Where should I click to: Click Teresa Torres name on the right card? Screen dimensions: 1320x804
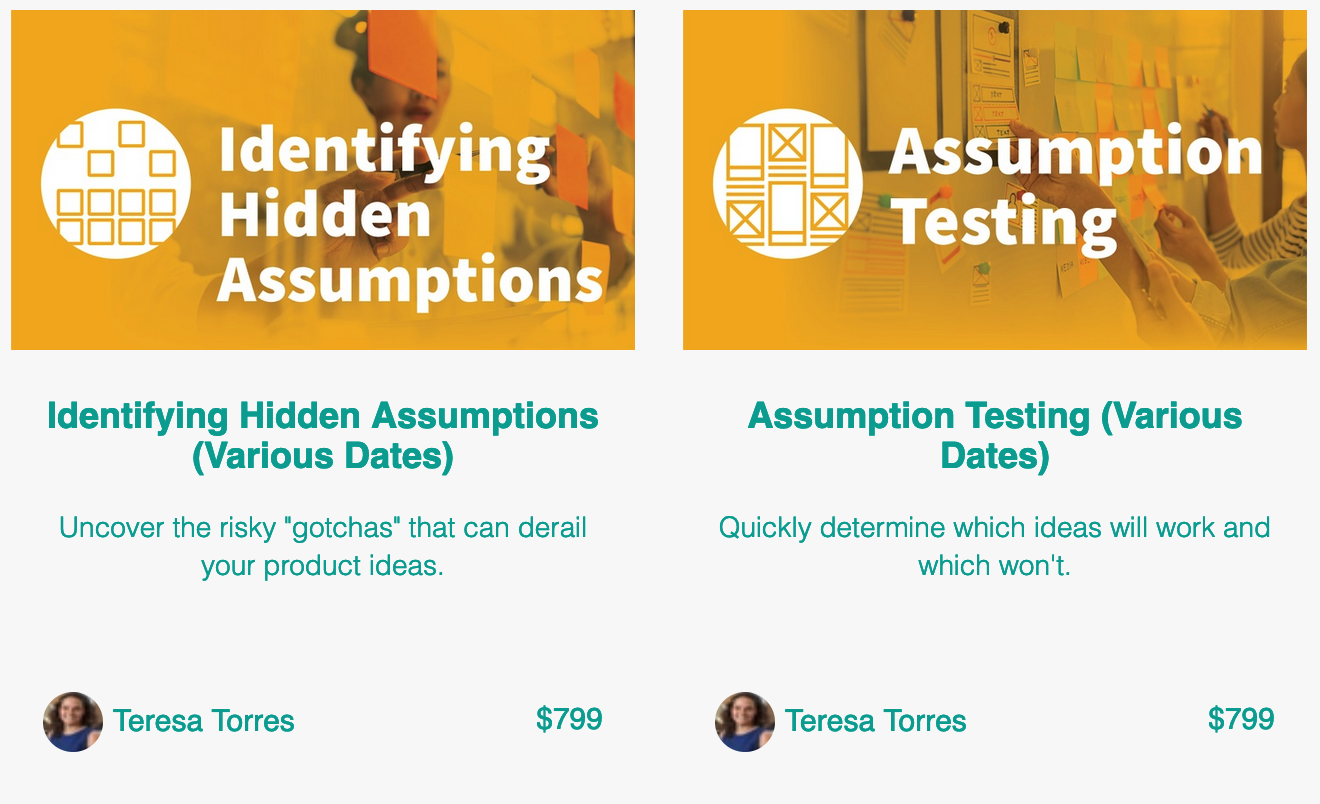[876, 721]
